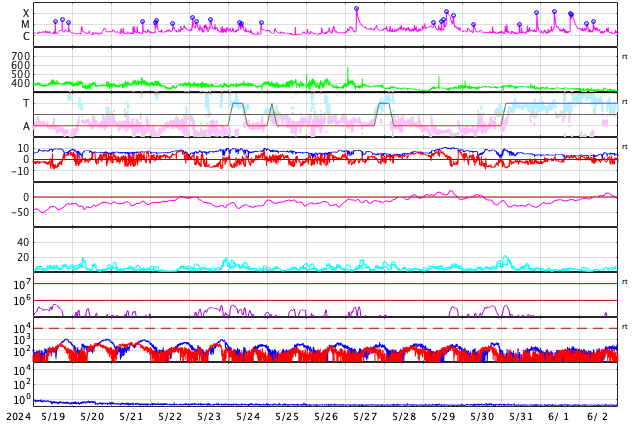The width and height of the screenshot is (634, 424).
Task: Click the X flare class label
Action: (x=26, y=13)
